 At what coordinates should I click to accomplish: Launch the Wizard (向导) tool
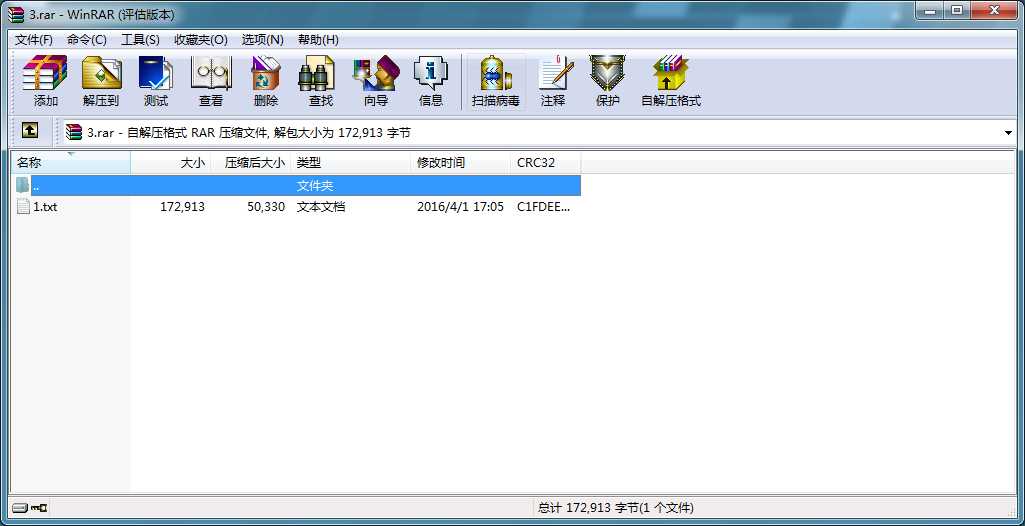tap(375, 82)
